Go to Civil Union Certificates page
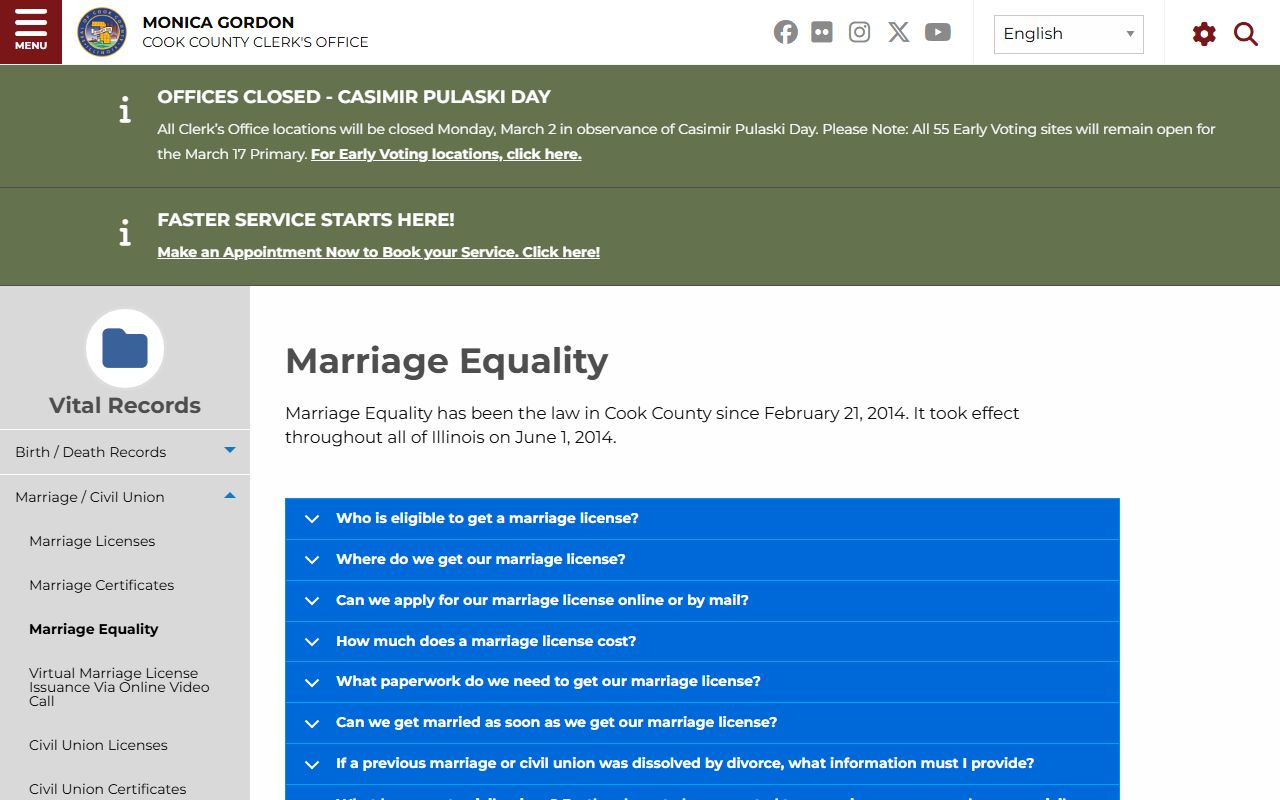The width and height of the screenshot is (1280, 800). (108, 789)
